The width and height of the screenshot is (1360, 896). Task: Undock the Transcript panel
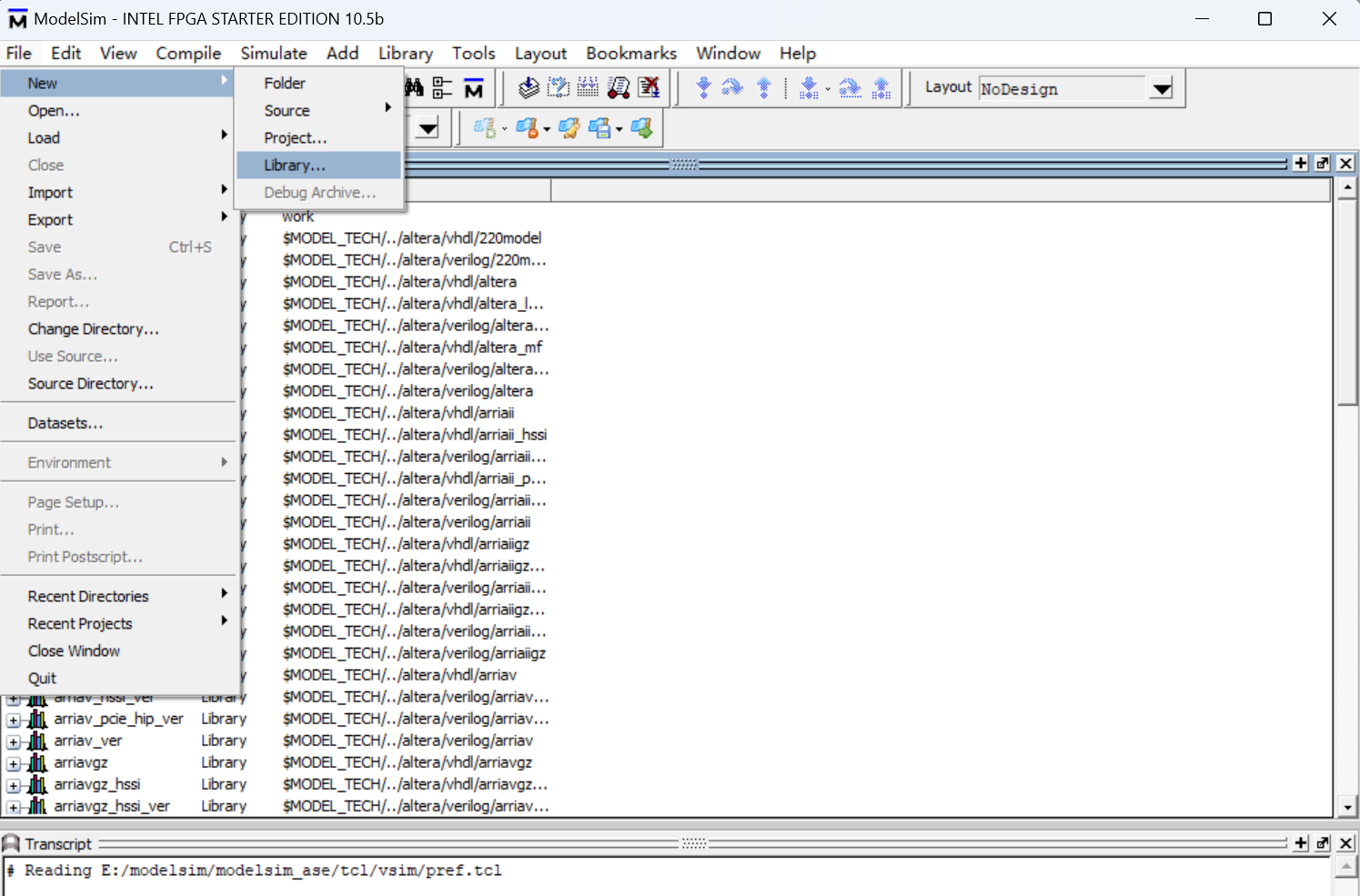[1323, 843]
